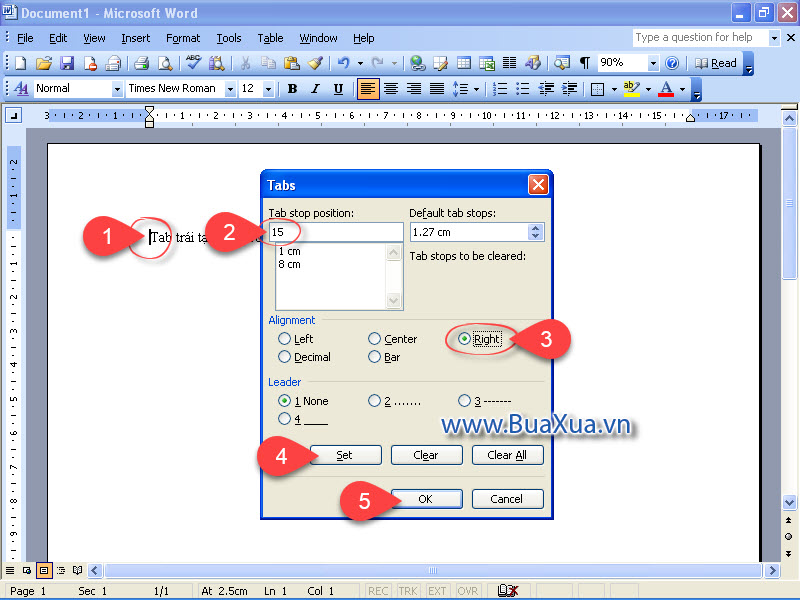Open the Font Size dropdown showing 12
Screen dimensions: 800x600
click(268, 89)
